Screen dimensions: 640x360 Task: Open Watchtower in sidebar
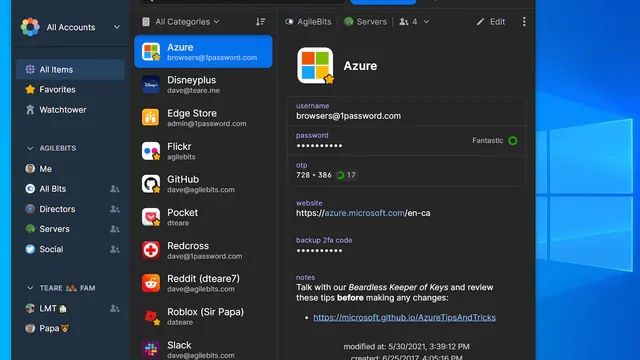click(x=70, y=110)
